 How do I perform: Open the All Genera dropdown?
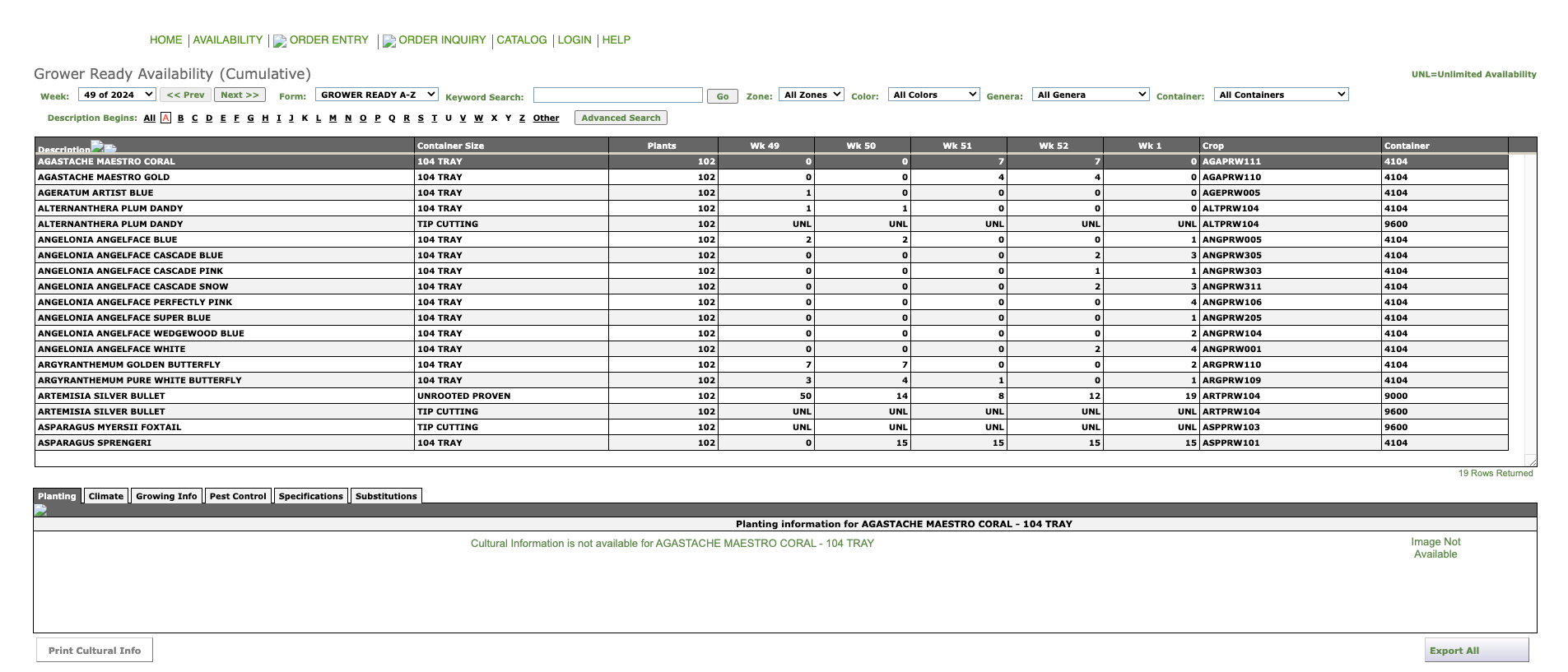[1090, 95]
